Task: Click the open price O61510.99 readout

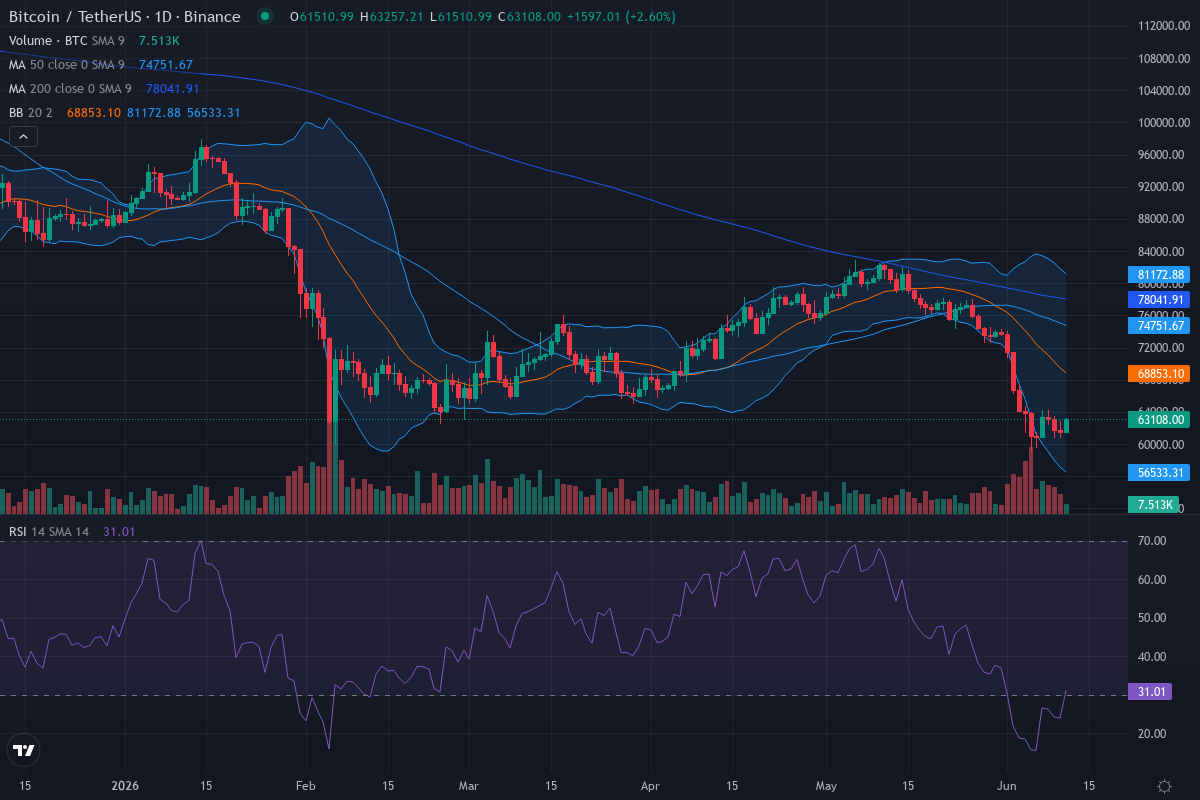Action: [322, 16]
